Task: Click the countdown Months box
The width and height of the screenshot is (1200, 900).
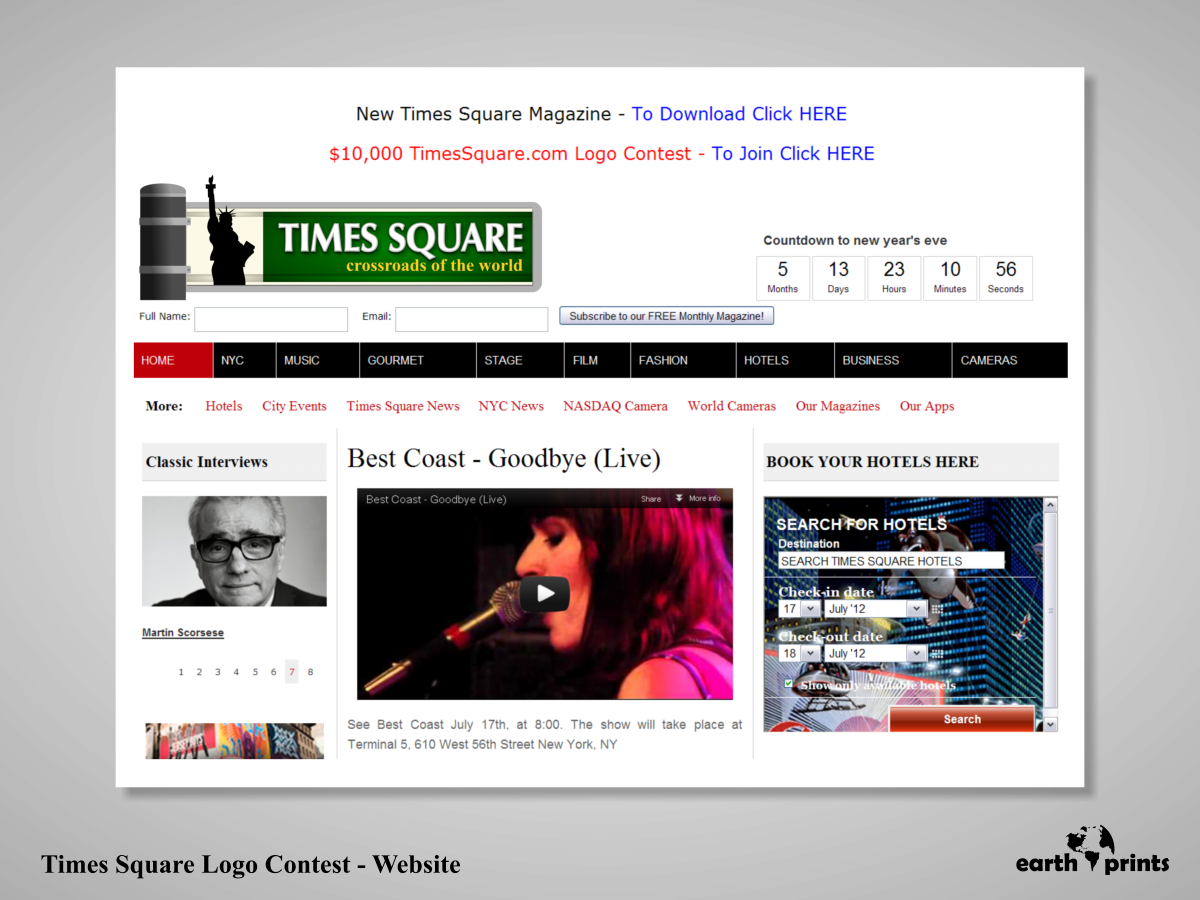Action: (782, 278)
